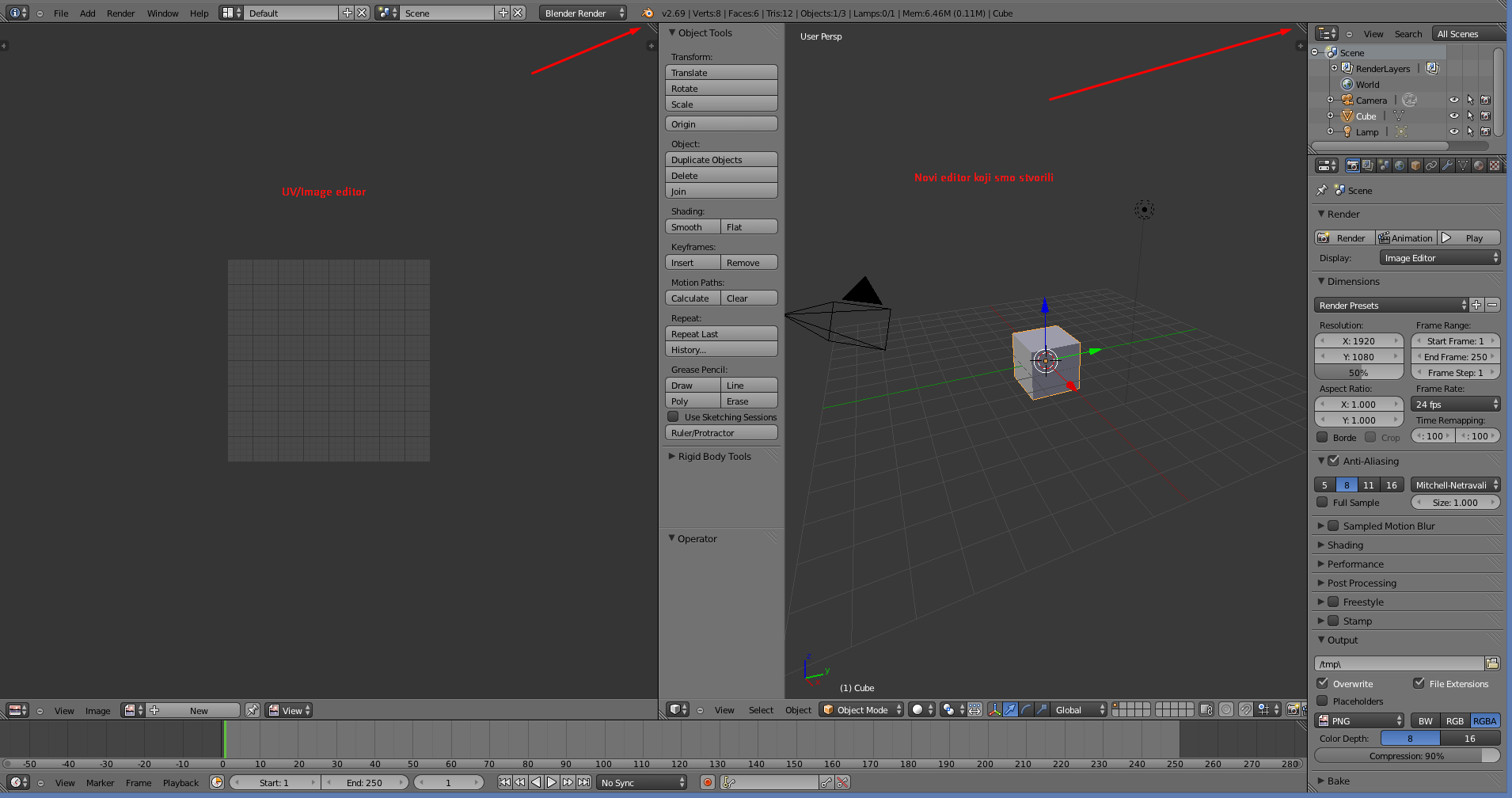Adjust the Compression 90% slider
The height and width of the screenshot is (798, 1512).
coord(1407,755)
